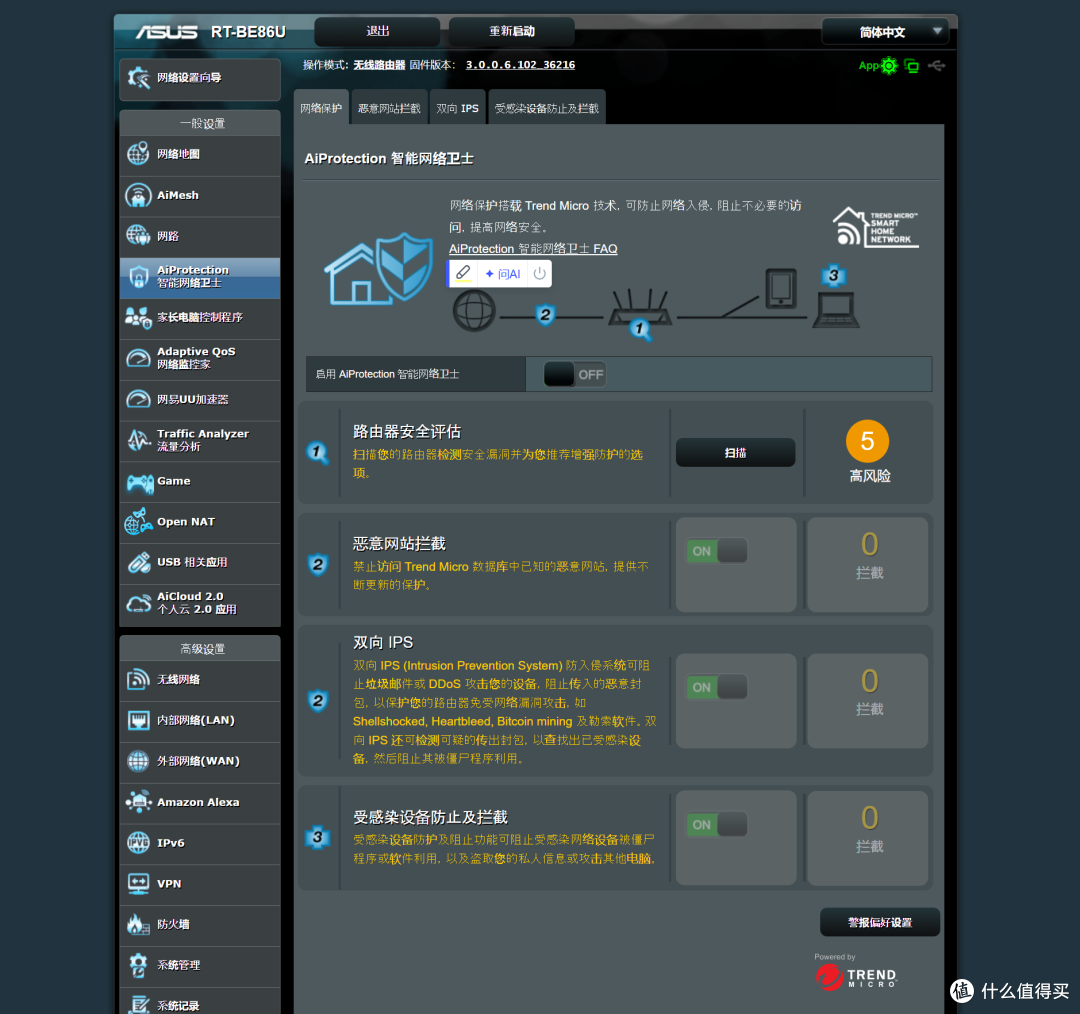1080x1014 pixels.
Task: Switch to the 受感染设备防止及拦截 tab
Action: tap(547, 108)
